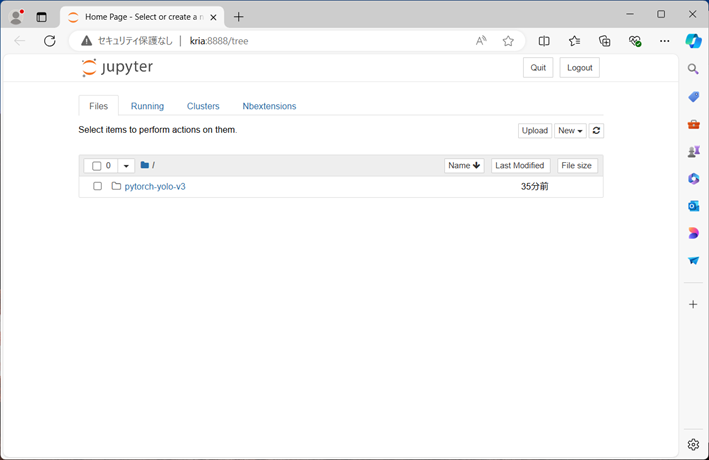Add this page to favorites
The image size is (709, 460).
pos(508,41)
